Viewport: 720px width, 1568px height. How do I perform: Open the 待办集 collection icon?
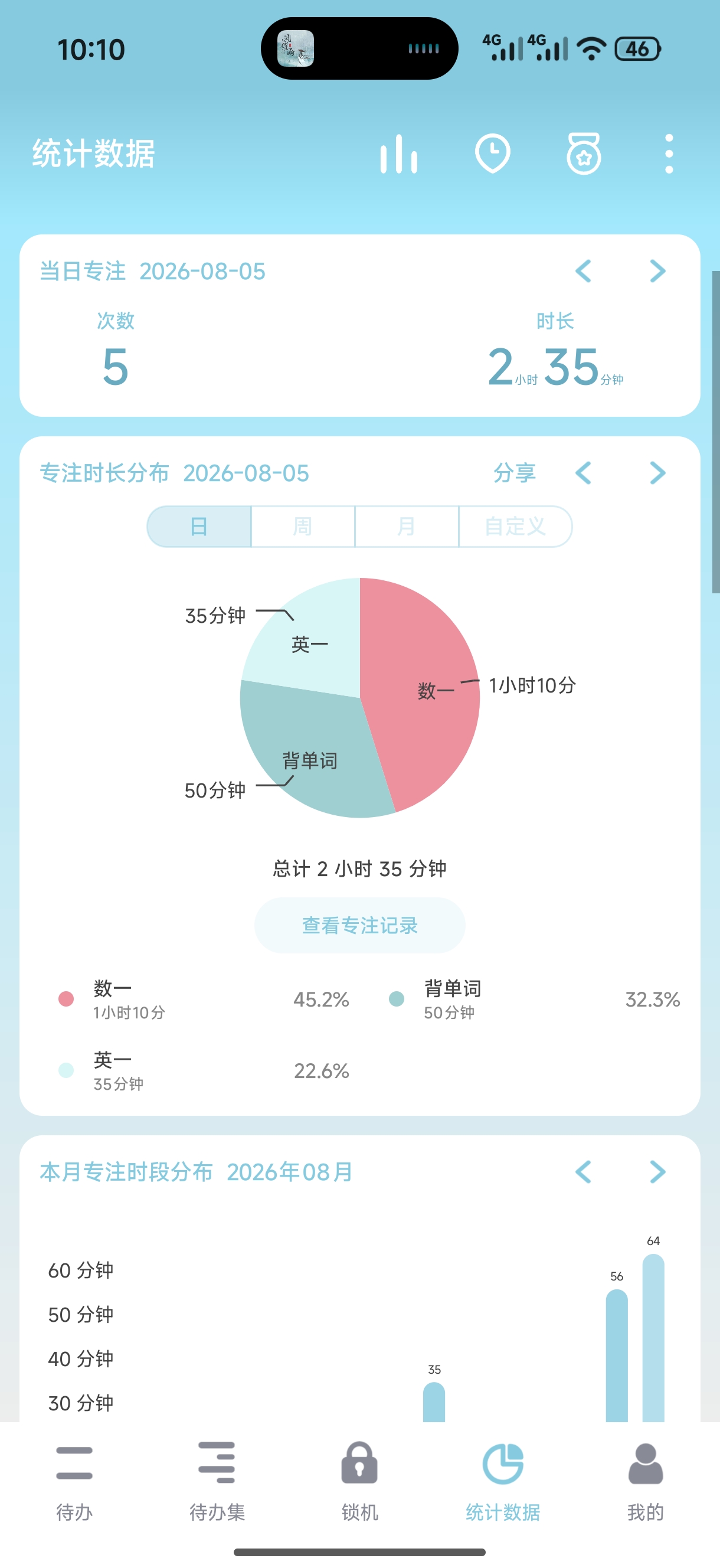tap(217, 1462)
